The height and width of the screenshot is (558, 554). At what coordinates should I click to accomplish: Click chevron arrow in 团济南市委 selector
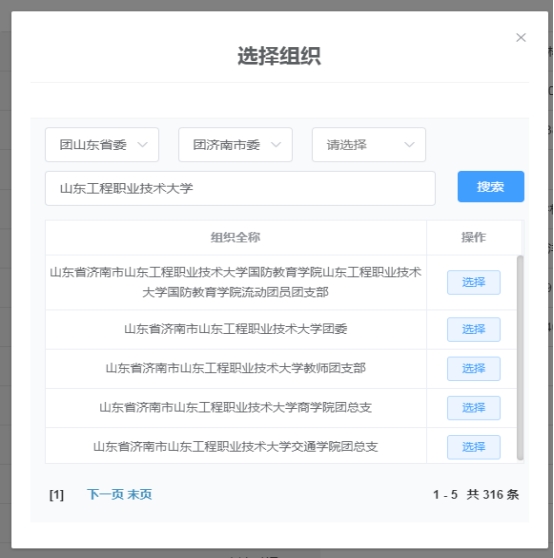tap(276, 144)
